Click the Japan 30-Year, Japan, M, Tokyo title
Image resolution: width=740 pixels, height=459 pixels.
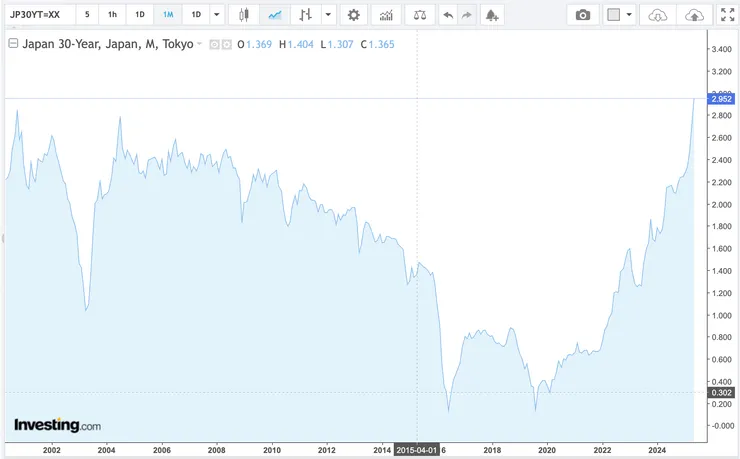point(108,44)
